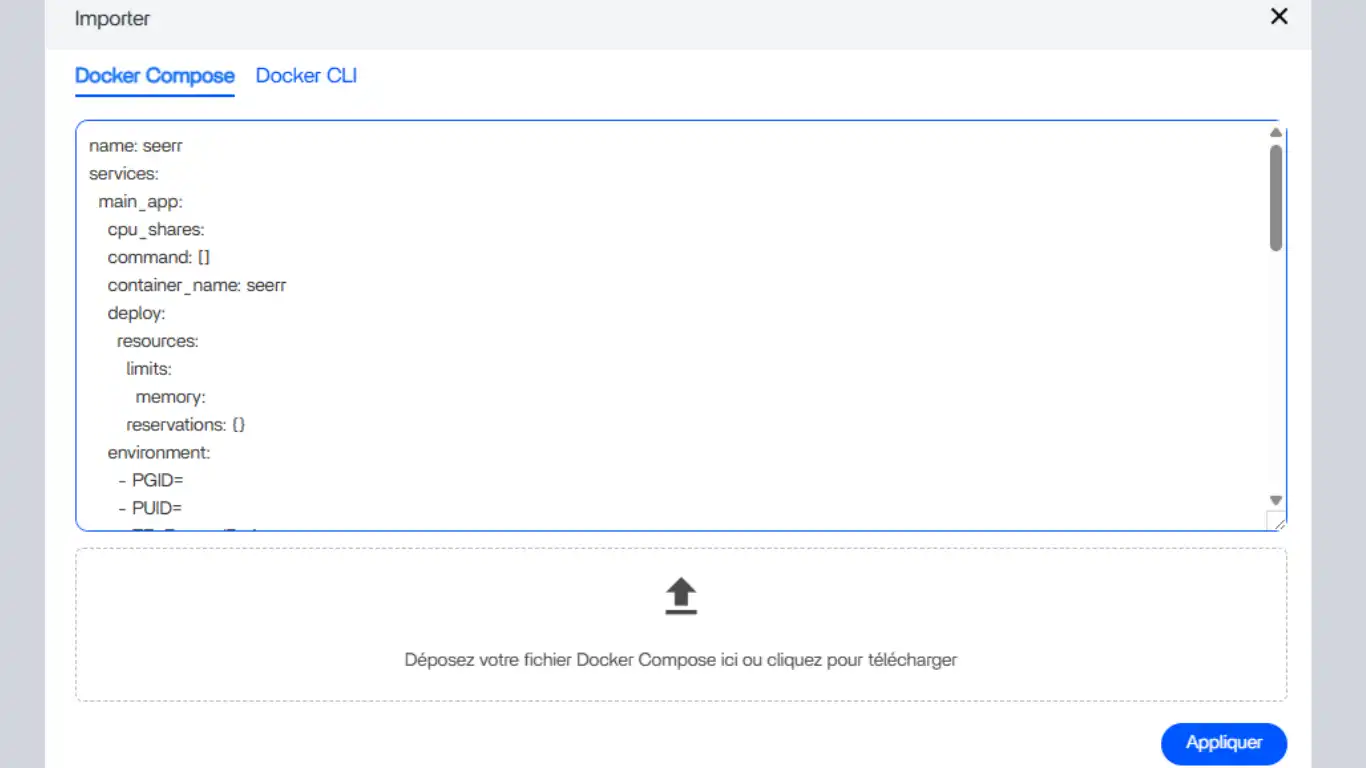Click the 'main_app:' line in editor
Screen dimensions: 1366x768
pos(140,202)
